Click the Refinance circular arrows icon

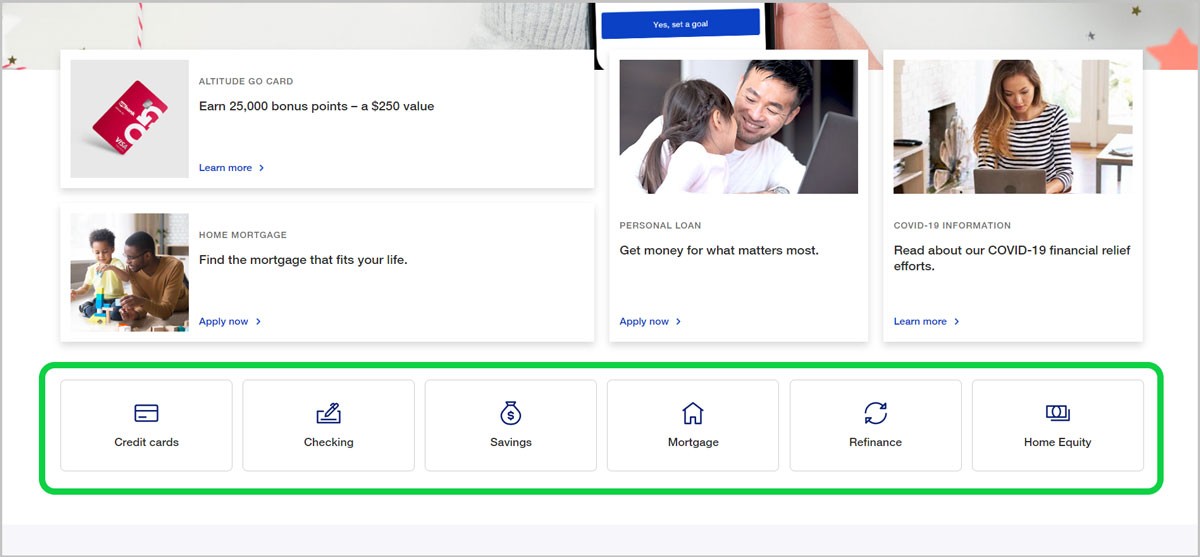(x=875, y=412)
